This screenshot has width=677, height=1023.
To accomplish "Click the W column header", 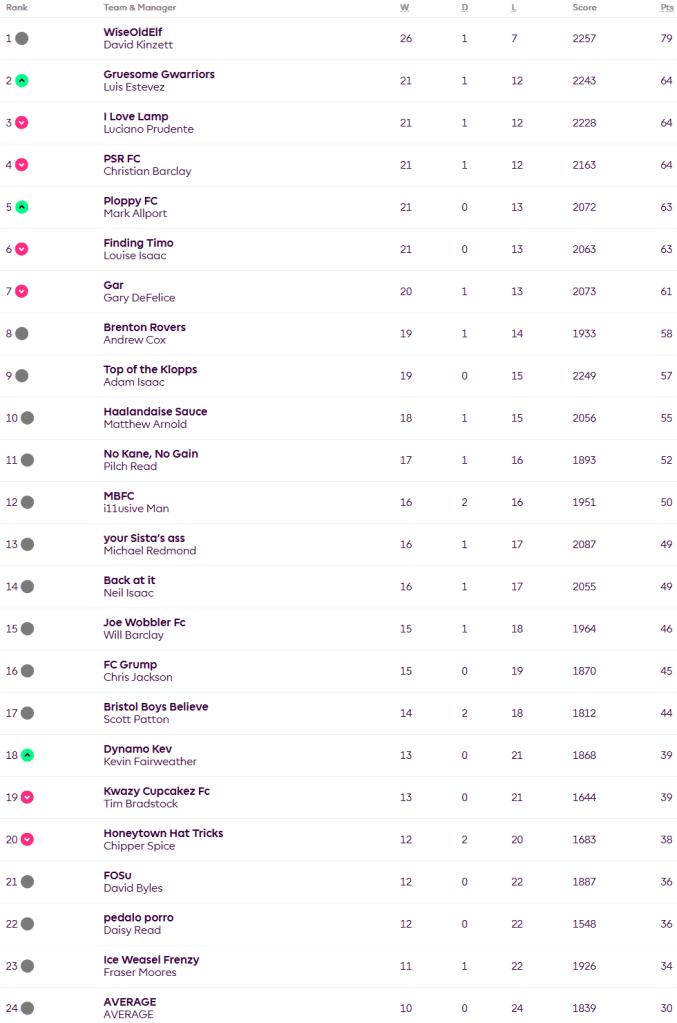I will (405, 7).
